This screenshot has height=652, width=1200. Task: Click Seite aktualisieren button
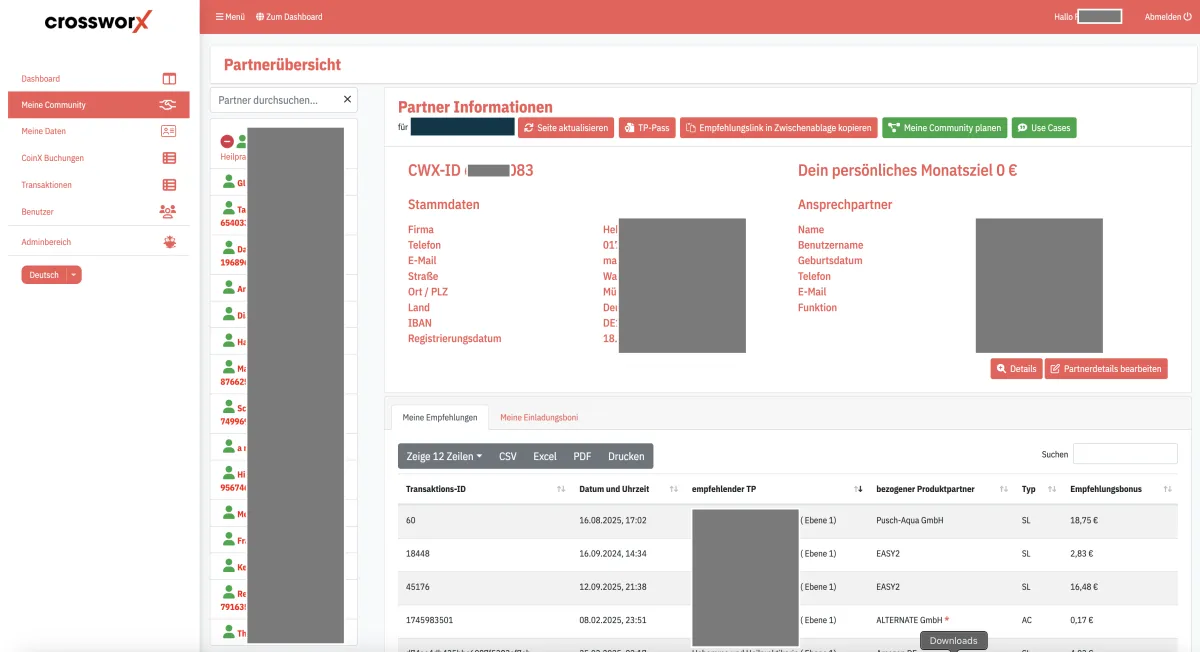pos(566,128)
